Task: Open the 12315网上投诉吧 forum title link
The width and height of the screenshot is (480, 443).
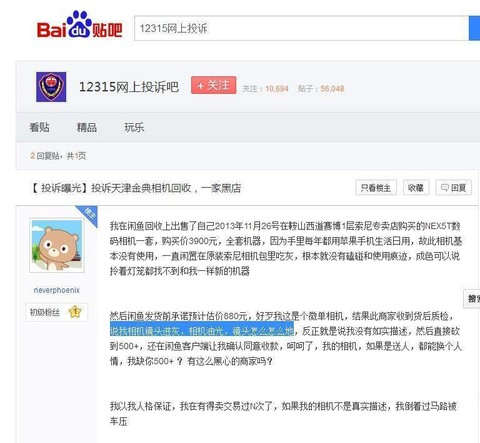Action: tap(129, 87)
